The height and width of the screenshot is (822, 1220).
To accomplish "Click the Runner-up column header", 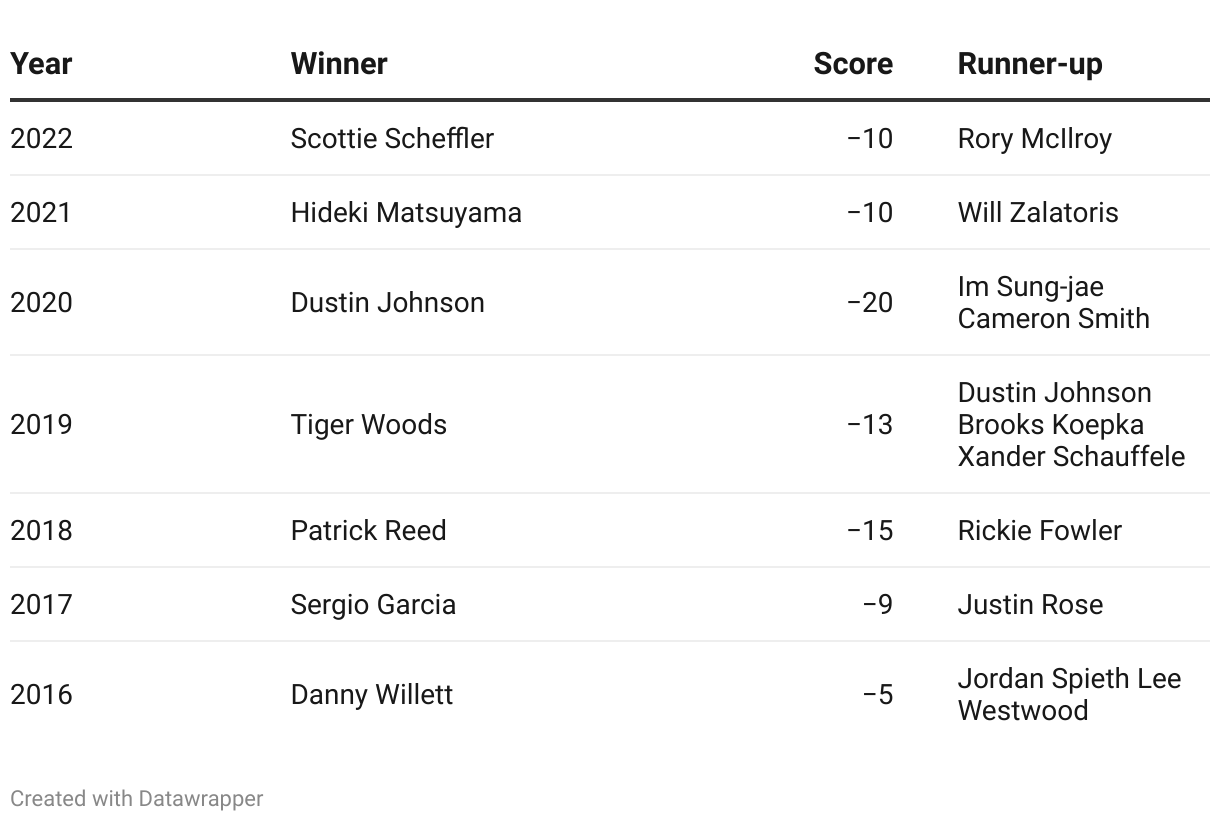I will (1030, 64).
